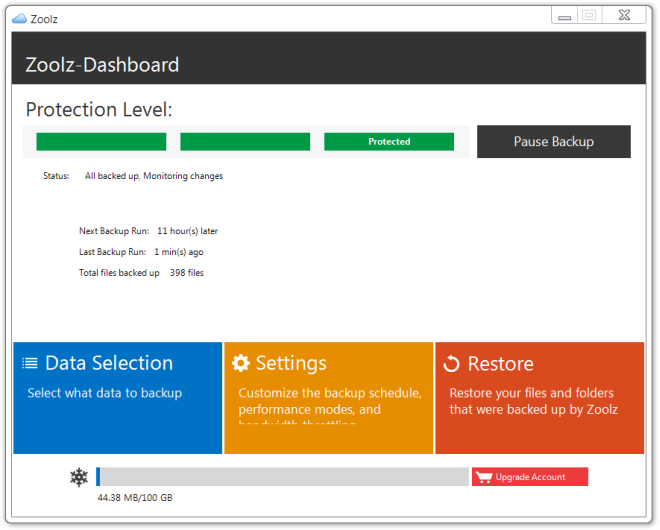
Task: Click the middle green protection level bar
Action: tap(245, 141)
